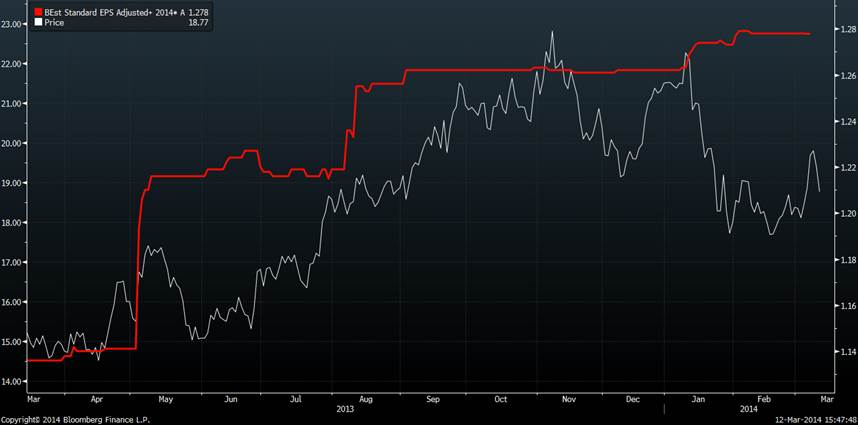This screenshot has width=858, height=425.
Task: Click the 23.00 label on left axis
Action: point(13,23)
